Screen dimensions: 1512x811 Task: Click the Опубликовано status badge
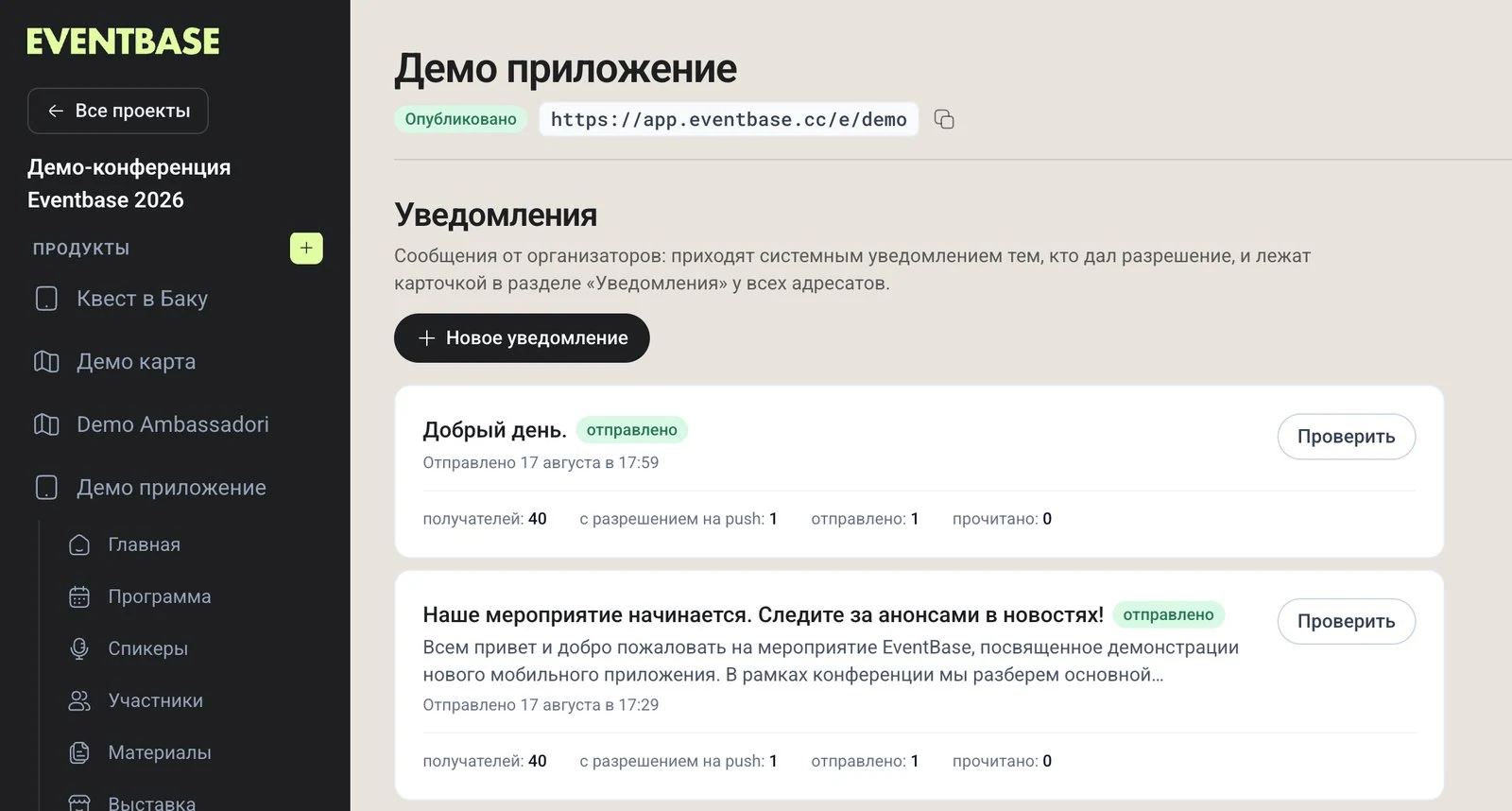point(460,119)
